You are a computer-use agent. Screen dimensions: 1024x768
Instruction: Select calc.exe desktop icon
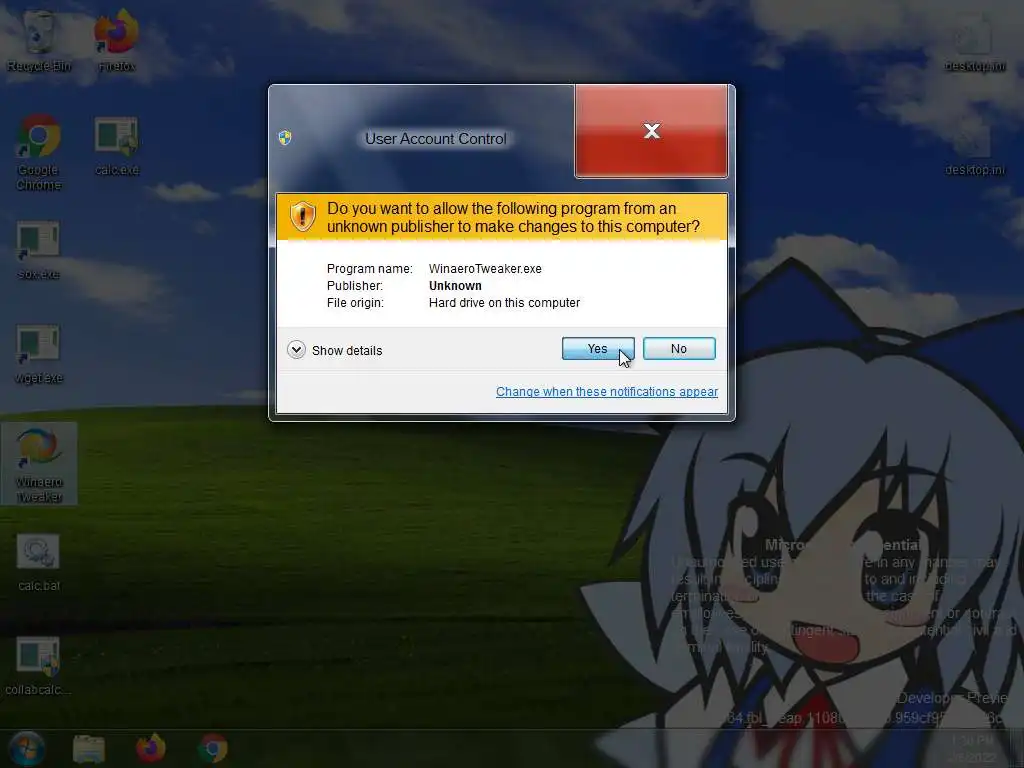pyautogui.click(x=117, y=147)
